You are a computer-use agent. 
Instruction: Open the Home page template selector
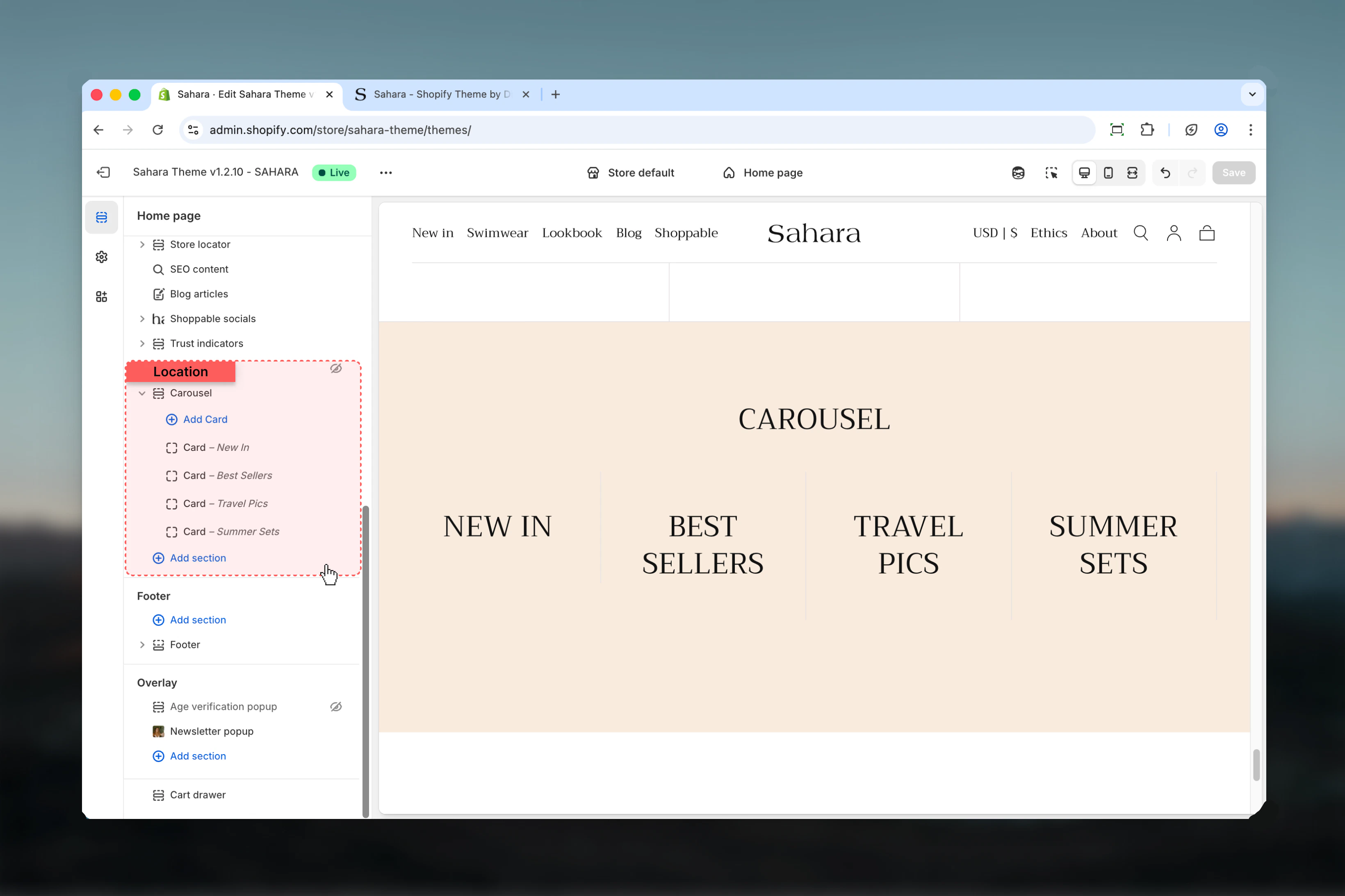point(763,173)
